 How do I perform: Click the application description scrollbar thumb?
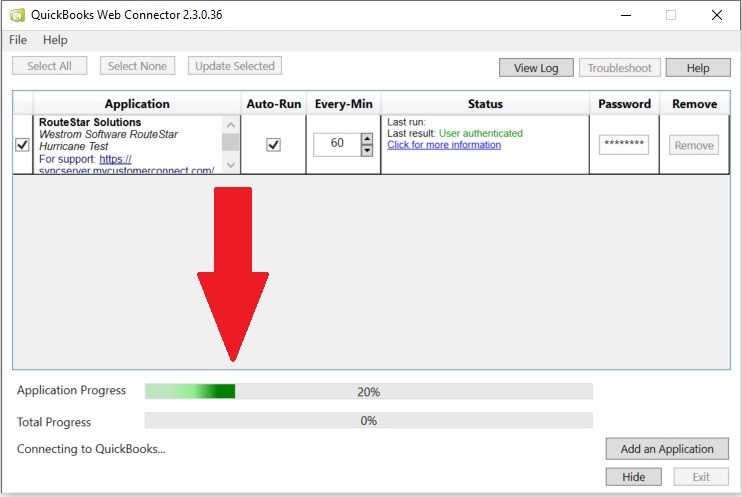click(x=230, y=142)
